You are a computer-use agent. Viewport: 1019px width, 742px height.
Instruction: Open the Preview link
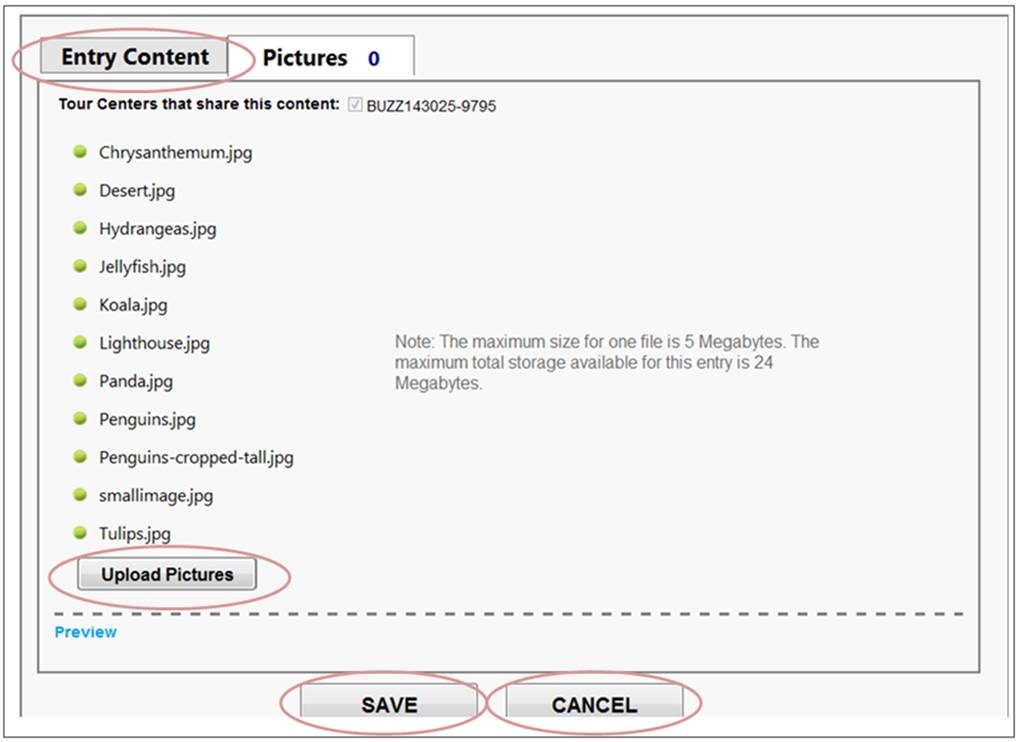click(x=86, y=632)
